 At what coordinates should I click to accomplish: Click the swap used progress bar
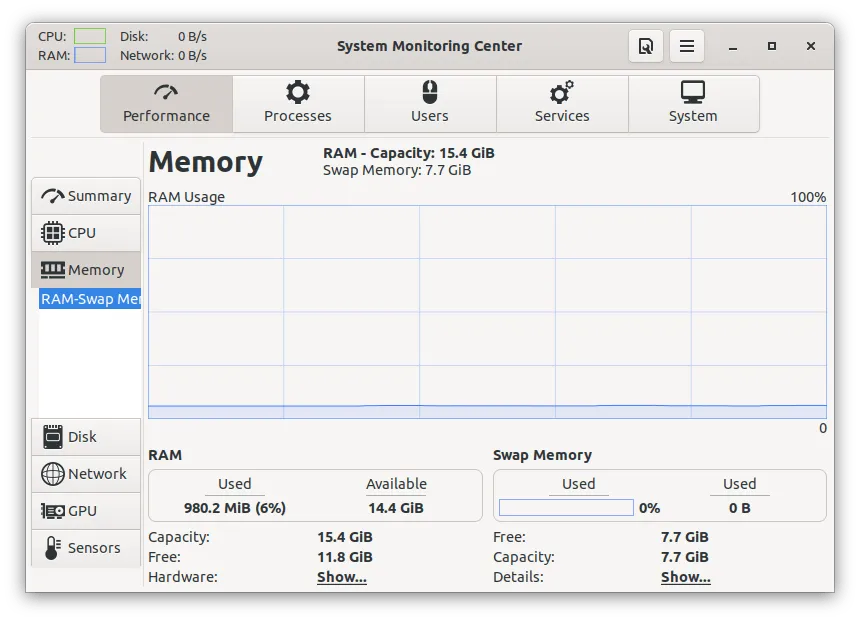(566, 508)
